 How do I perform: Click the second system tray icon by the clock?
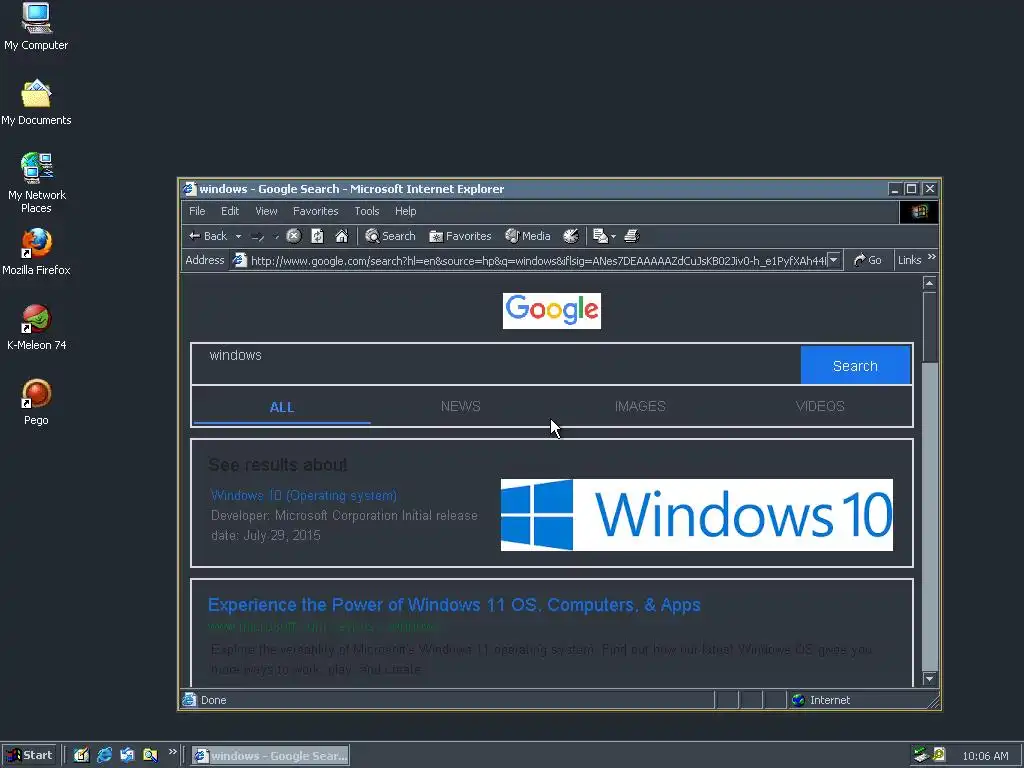coord(939,755)
